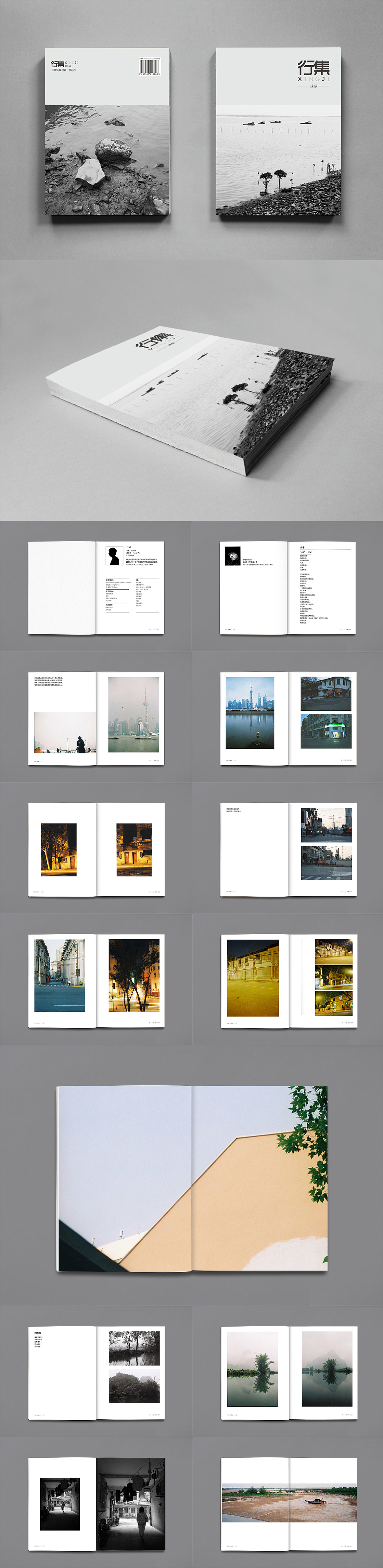This screenshot has width=383, height=1568.
Task: Click the top photo of three night shots
Action: (334, 951)
